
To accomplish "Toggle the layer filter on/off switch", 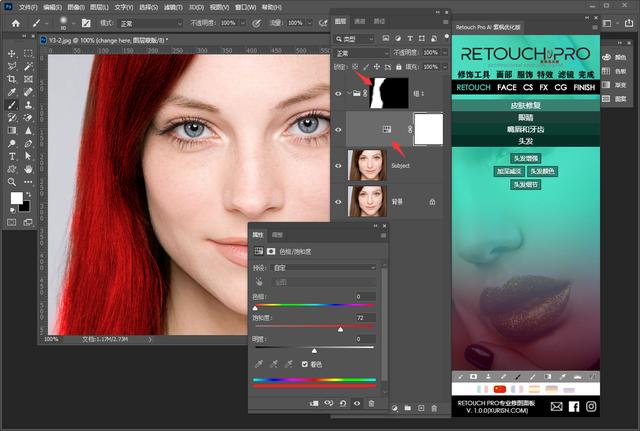I will click(x=447, y=36).
